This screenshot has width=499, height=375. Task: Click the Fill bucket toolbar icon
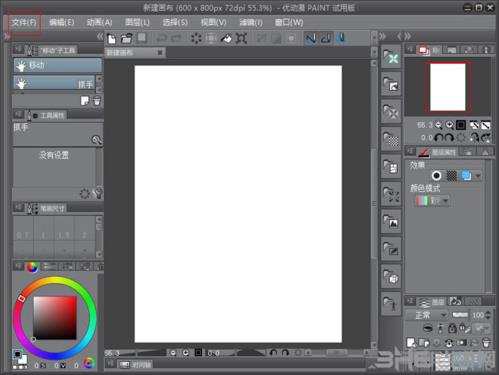coord(226,38)
